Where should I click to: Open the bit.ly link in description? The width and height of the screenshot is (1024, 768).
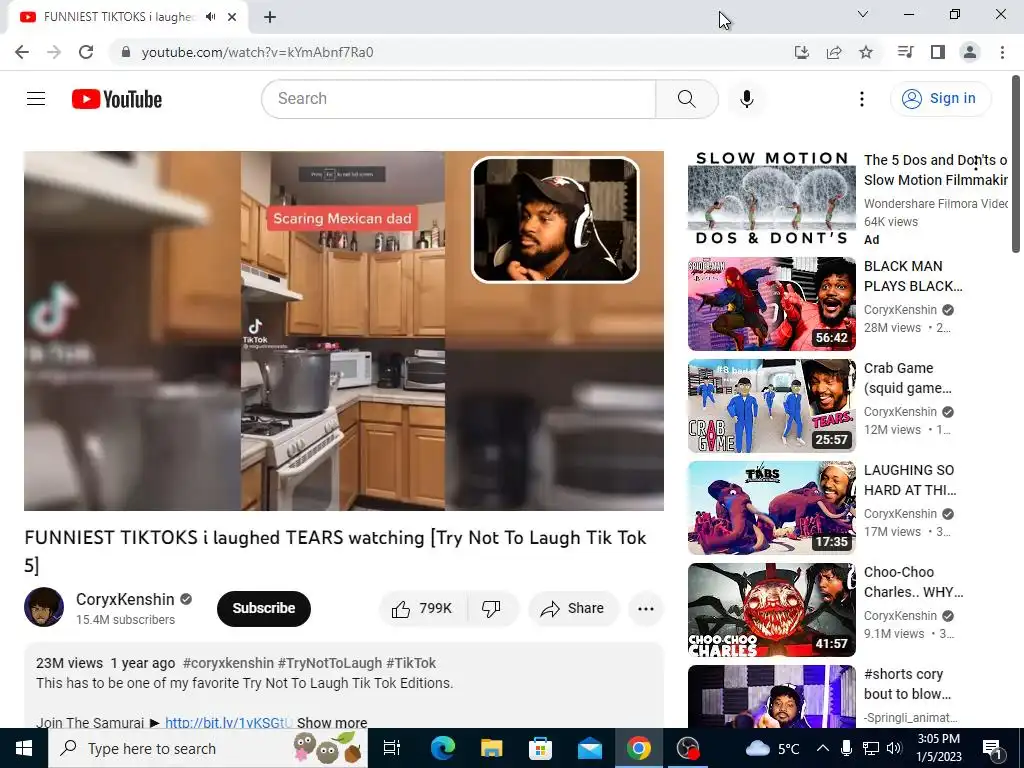click(x=227, y=723)
